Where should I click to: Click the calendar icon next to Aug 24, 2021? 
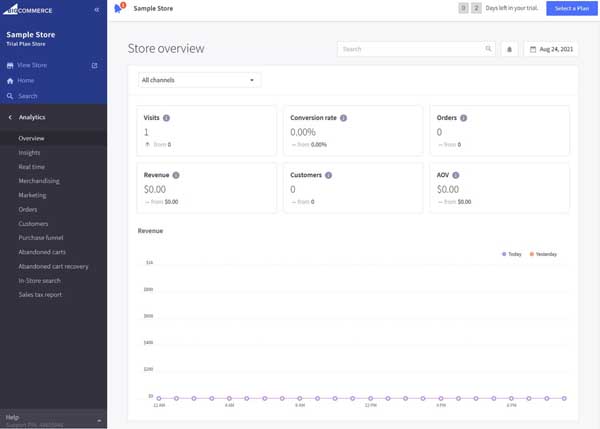533,49
